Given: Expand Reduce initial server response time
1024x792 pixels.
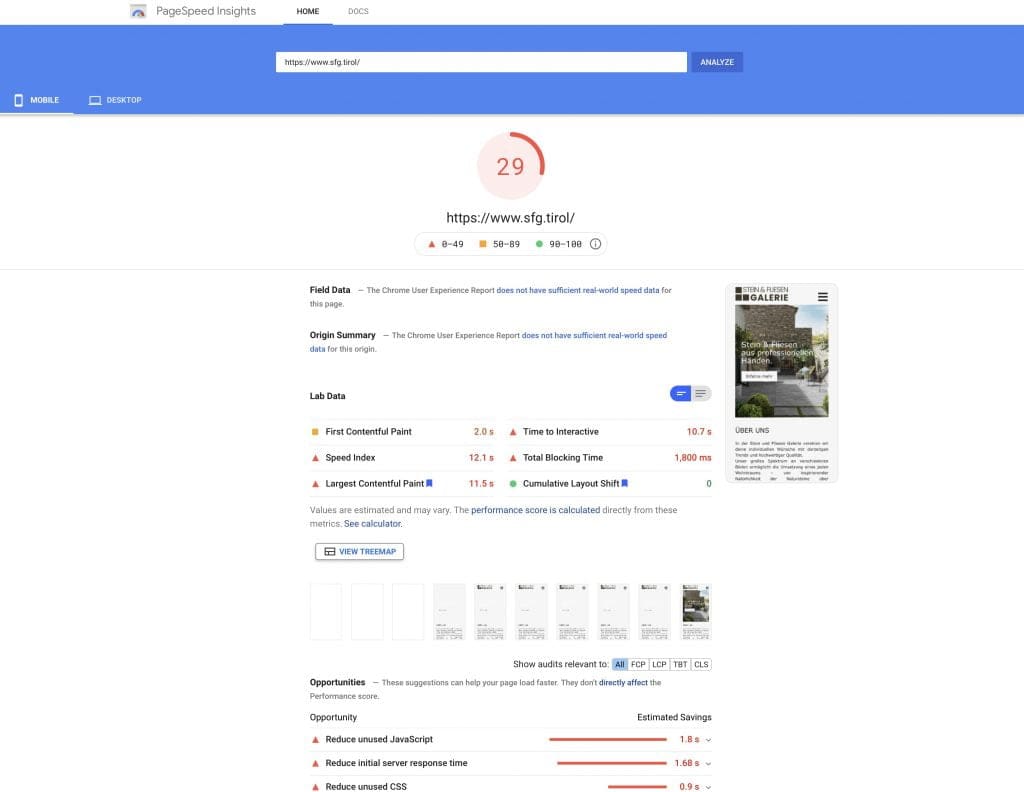Looking at the screenshot, I should coord(708,763).
